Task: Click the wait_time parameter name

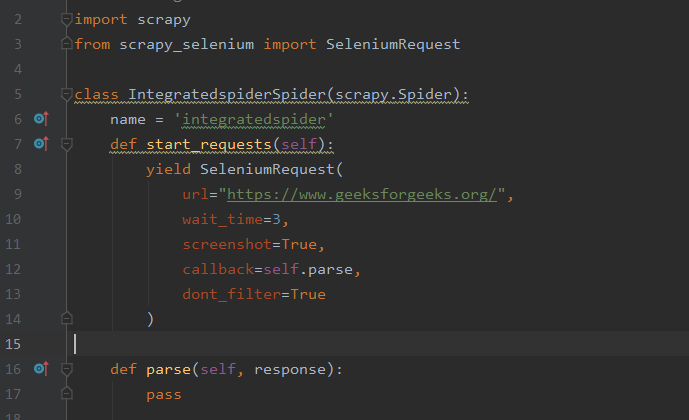Action: pos(222,219)
